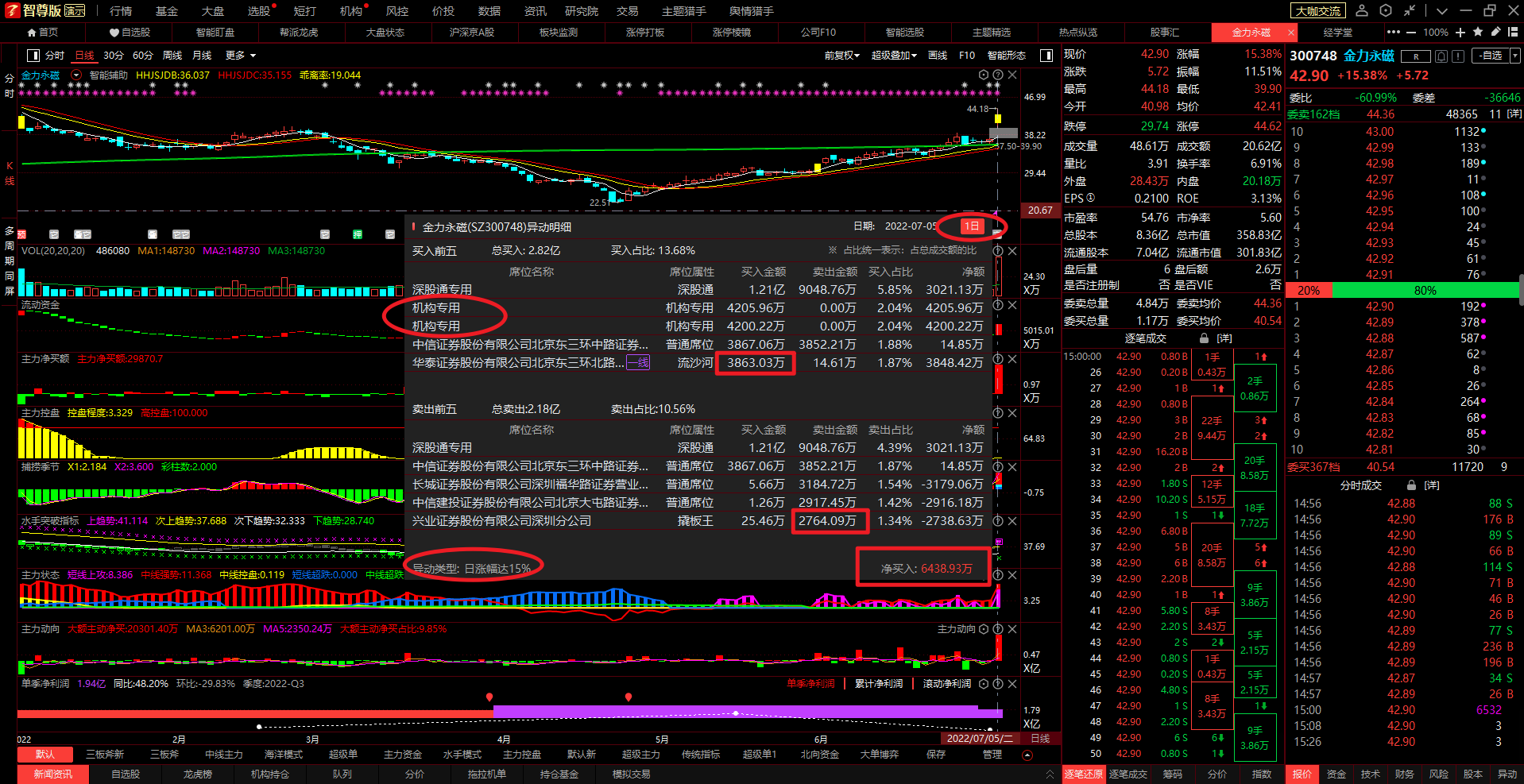Toggle the right side panel icon after 智能形态
The width and height of the screenshot is (1524, 784).
pyautogui.click(x=1046, y=56)
